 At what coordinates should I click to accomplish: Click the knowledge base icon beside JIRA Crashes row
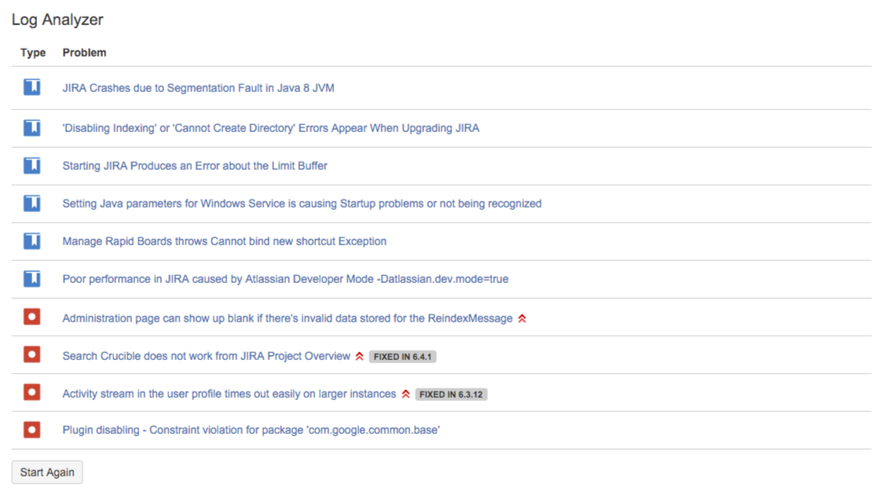(32, 88)
